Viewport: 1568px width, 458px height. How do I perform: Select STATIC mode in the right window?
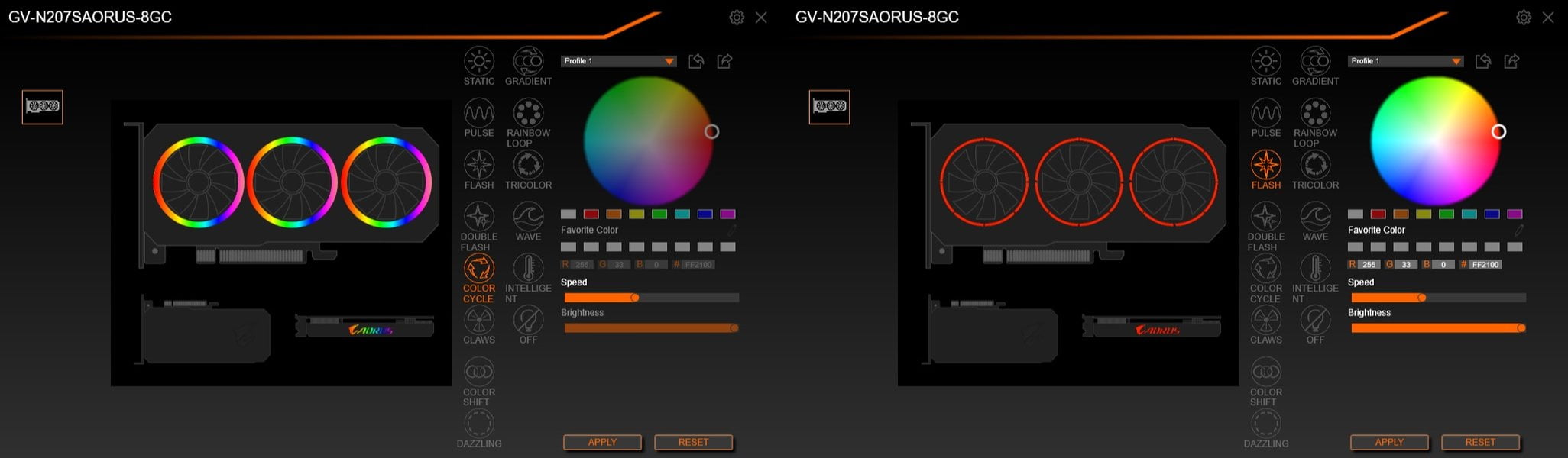[1266, 61]
